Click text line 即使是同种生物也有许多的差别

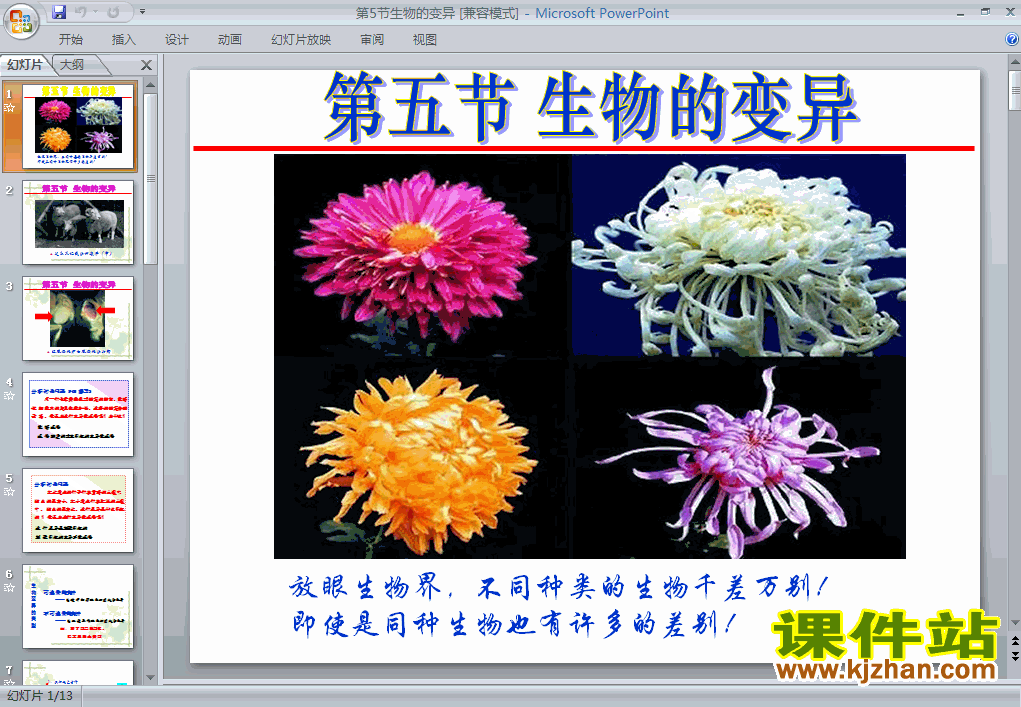[x=513, y=624]
